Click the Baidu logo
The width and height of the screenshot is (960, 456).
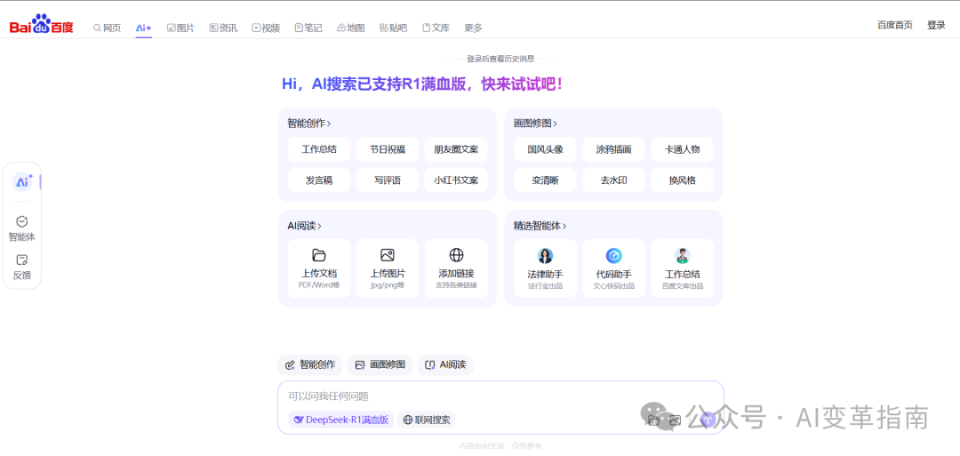[x=41, y=26]
